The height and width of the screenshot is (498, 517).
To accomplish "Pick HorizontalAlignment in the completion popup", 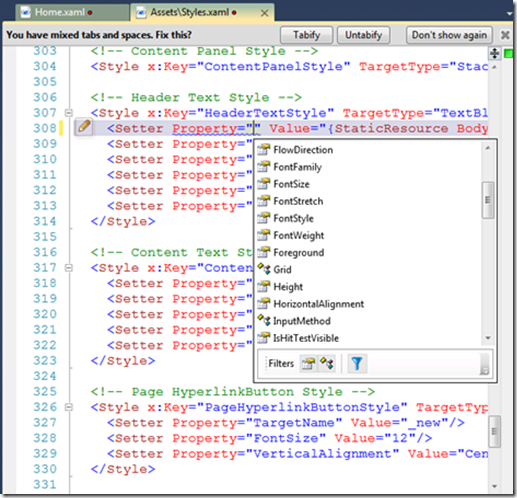I will (318, 304).
